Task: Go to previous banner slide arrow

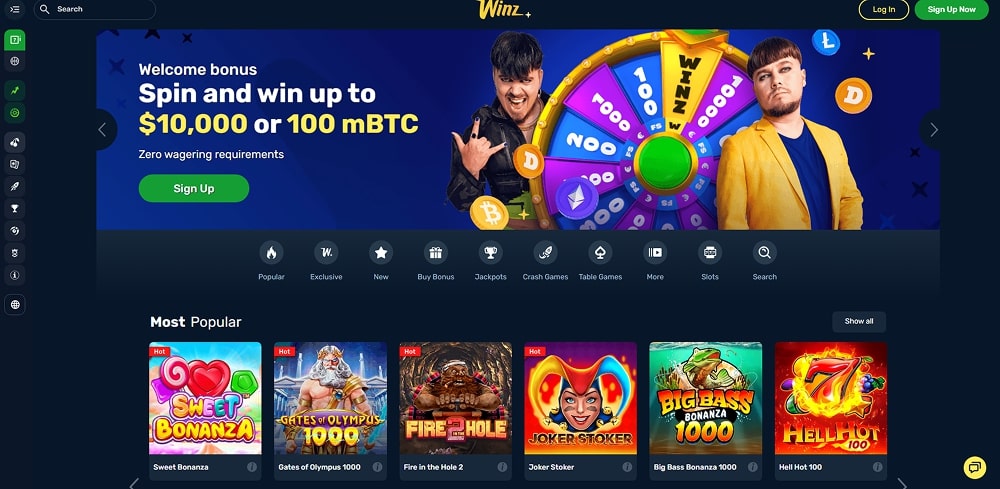Action: click(x=103, y=130)
